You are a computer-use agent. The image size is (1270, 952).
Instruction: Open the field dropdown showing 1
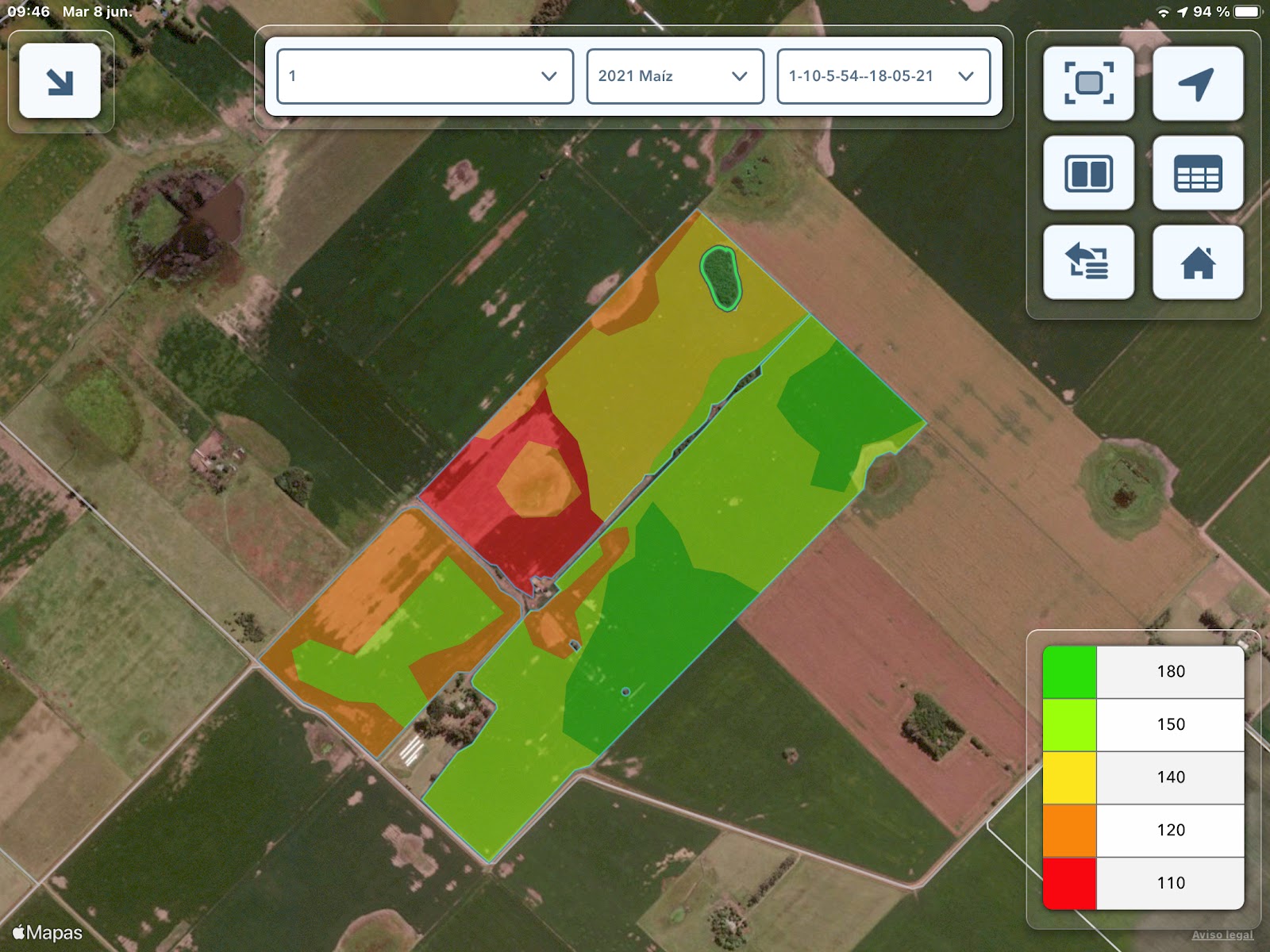pos(425,76)
